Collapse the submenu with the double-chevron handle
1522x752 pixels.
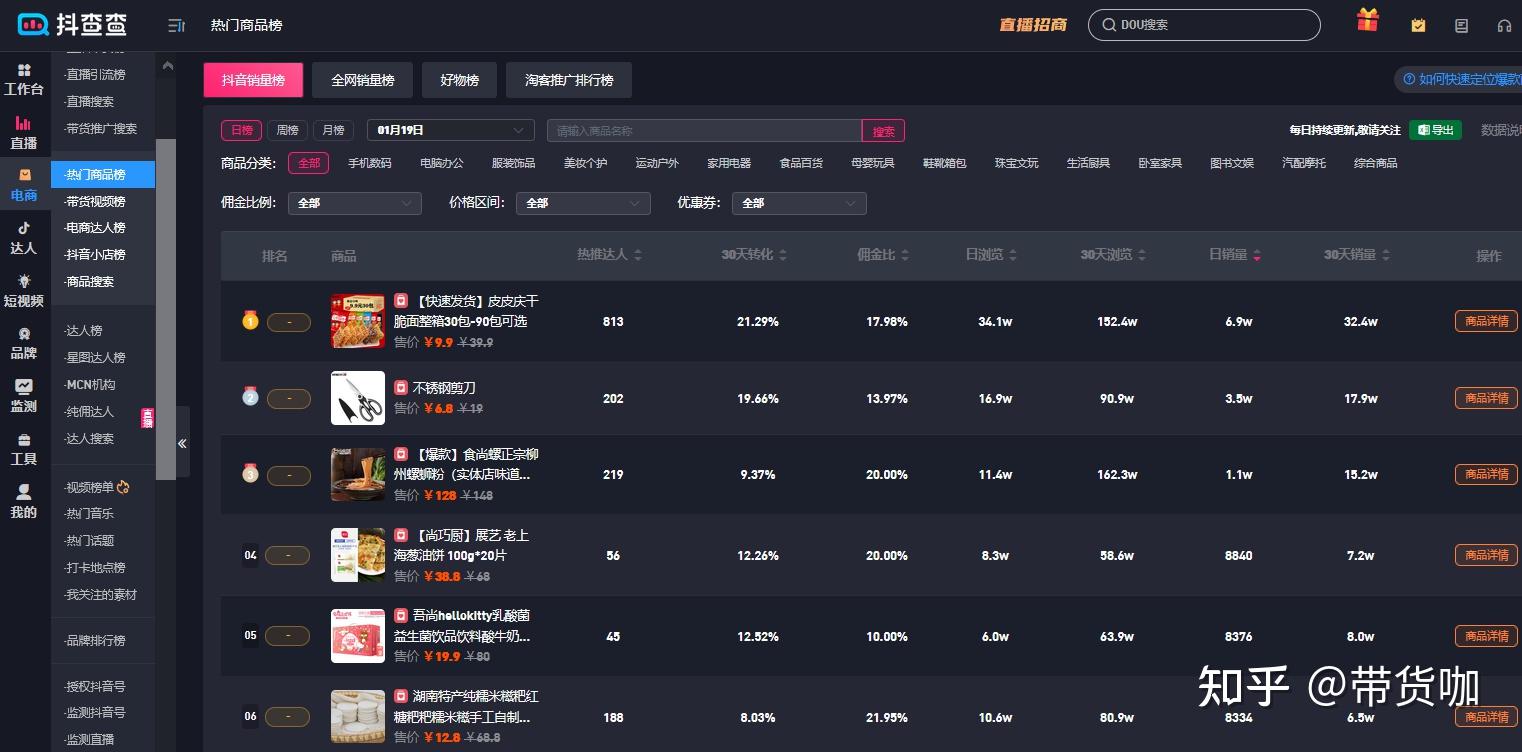click(x=182, y=443)
